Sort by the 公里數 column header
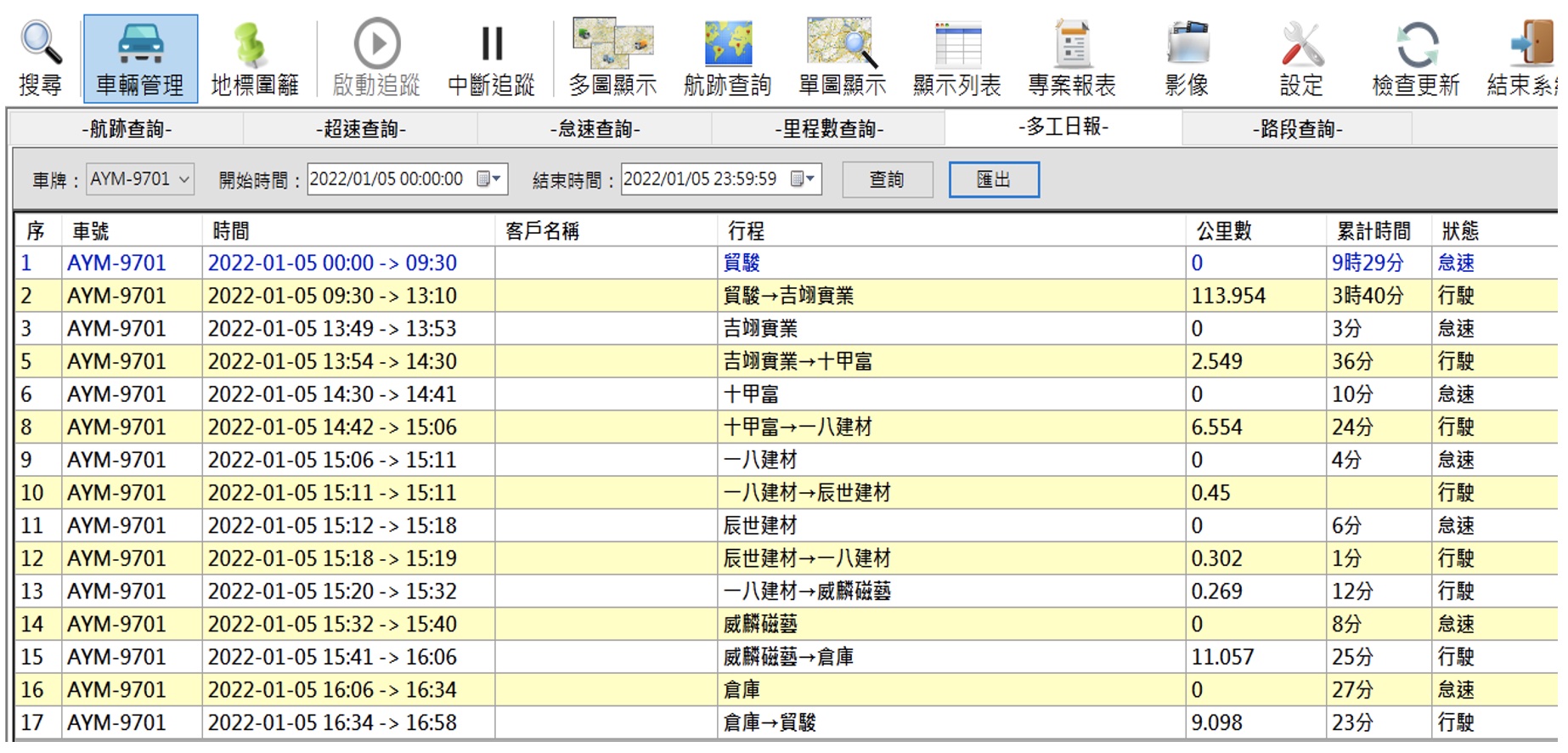Viewport: 1568px width, 753px height. click(1224, 231)
